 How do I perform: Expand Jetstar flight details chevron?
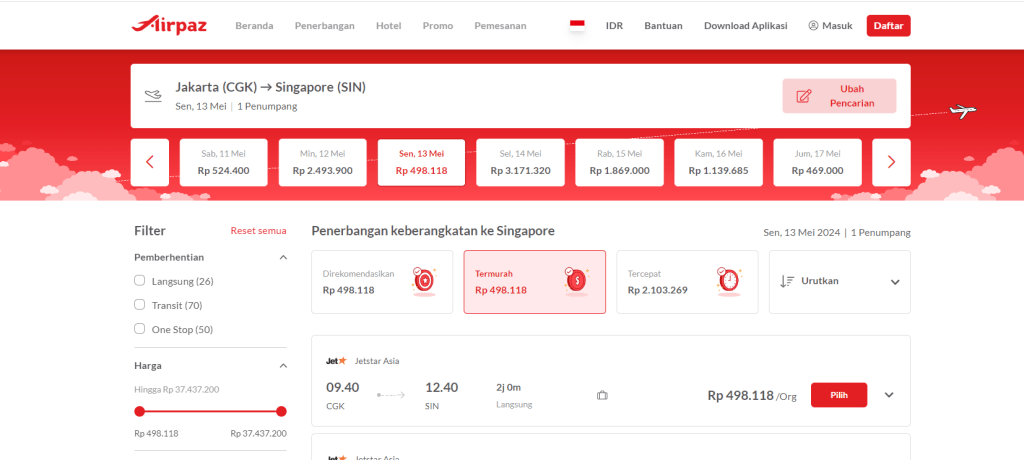click(889, 395)
